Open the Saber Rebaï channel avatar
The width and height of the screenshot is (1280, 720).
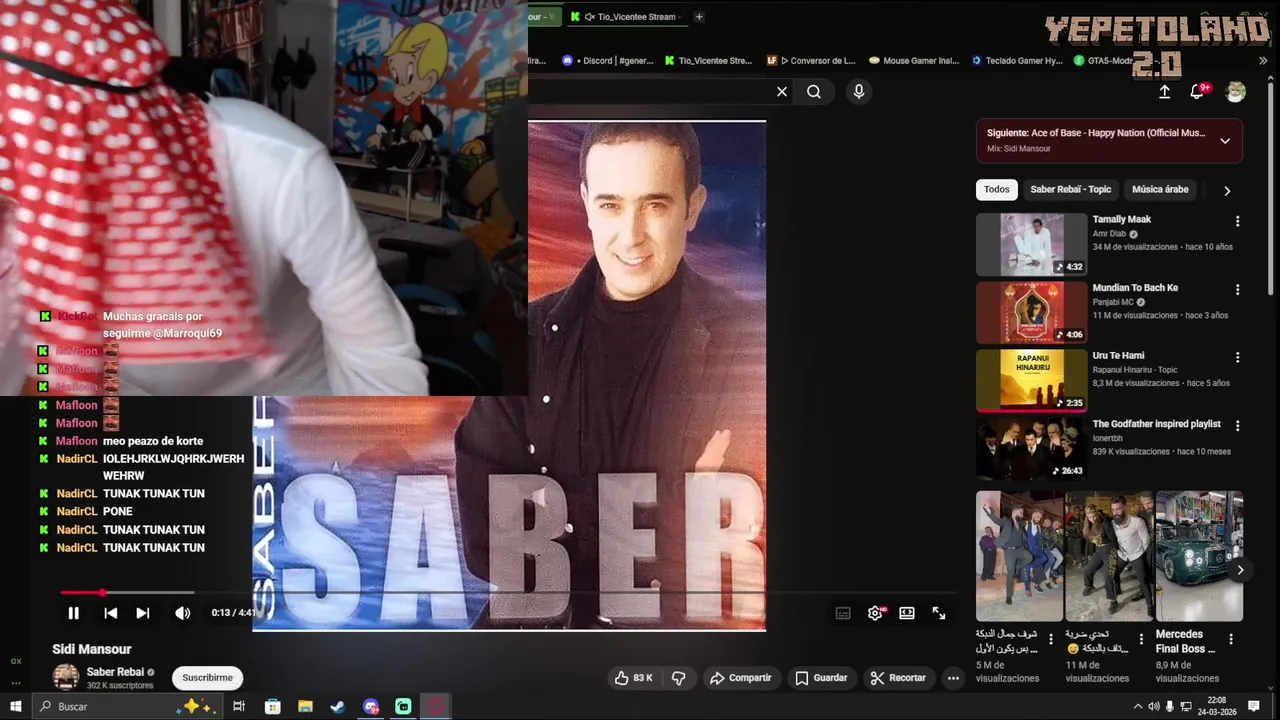point(66,677)
